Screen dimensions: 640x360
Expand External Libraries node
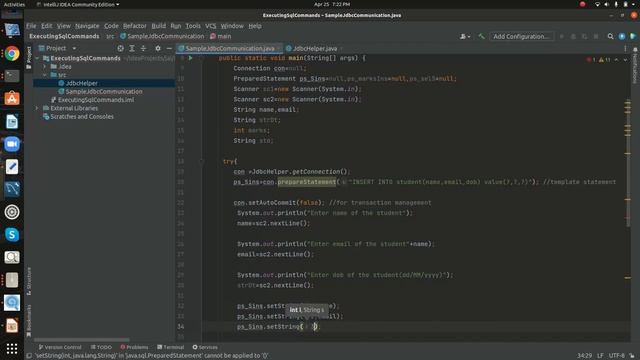pyautogui.click(x=37, y=108)
